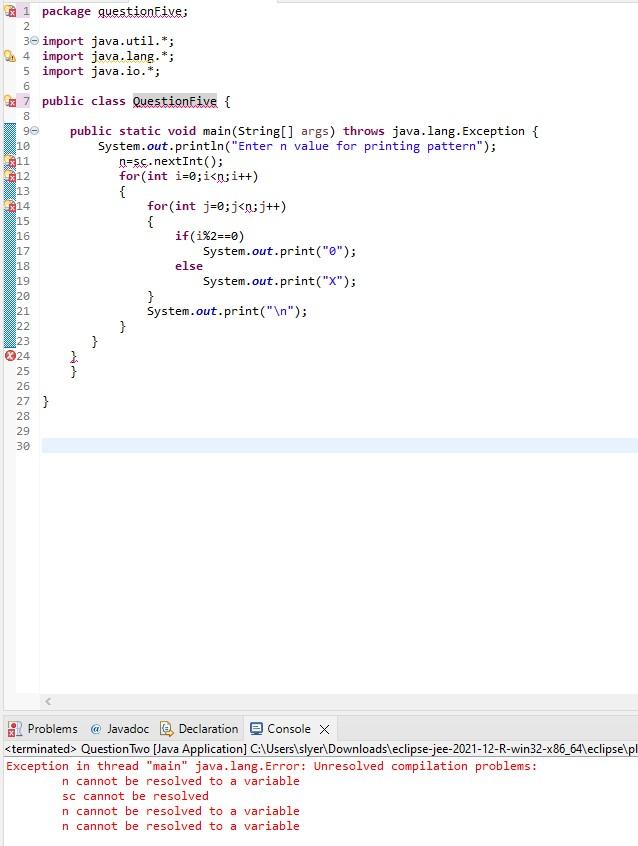Click System.out.print("X") statement

click(x=280, y=281)
